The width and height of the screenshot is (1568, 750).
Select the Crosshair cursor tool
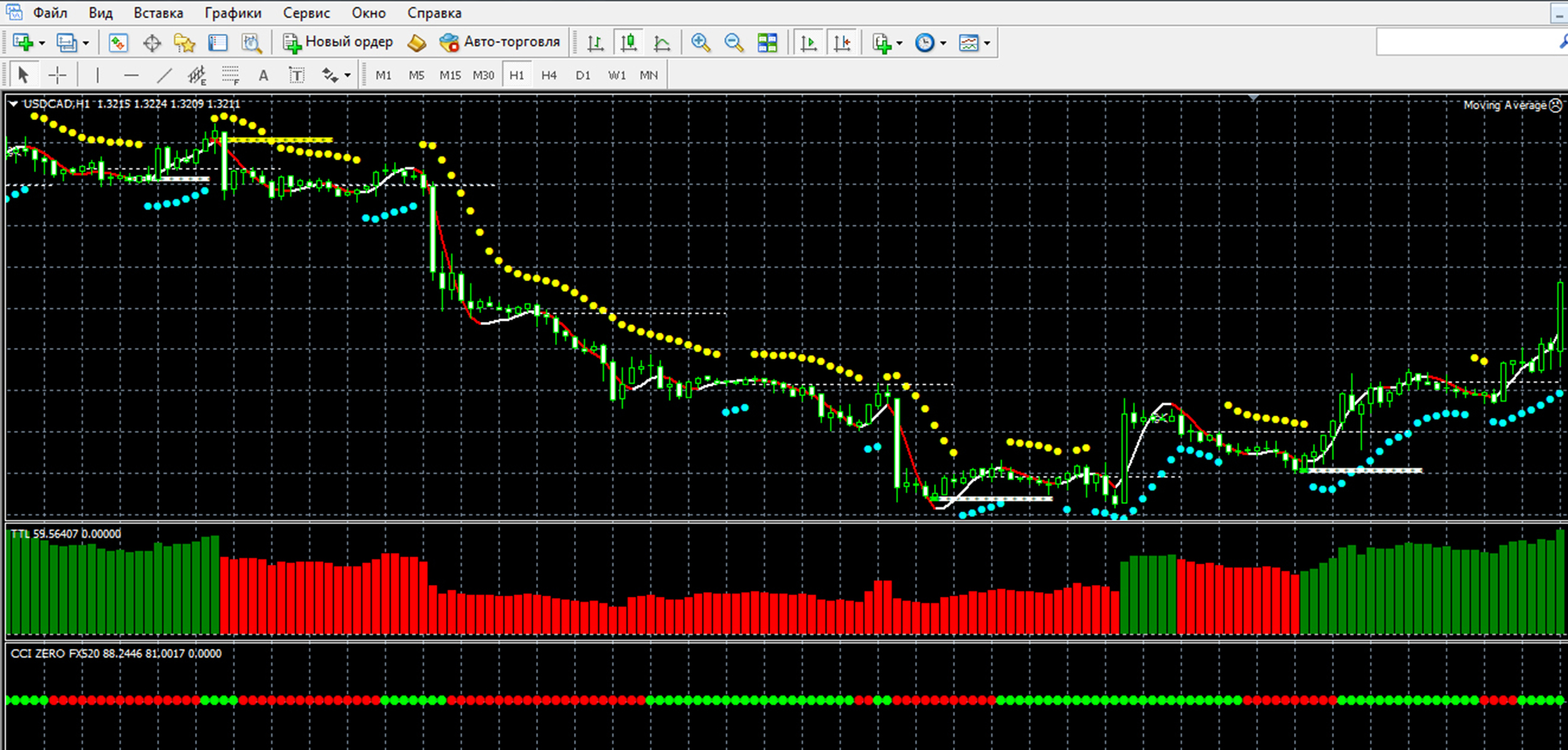click(x=57, y=76)
